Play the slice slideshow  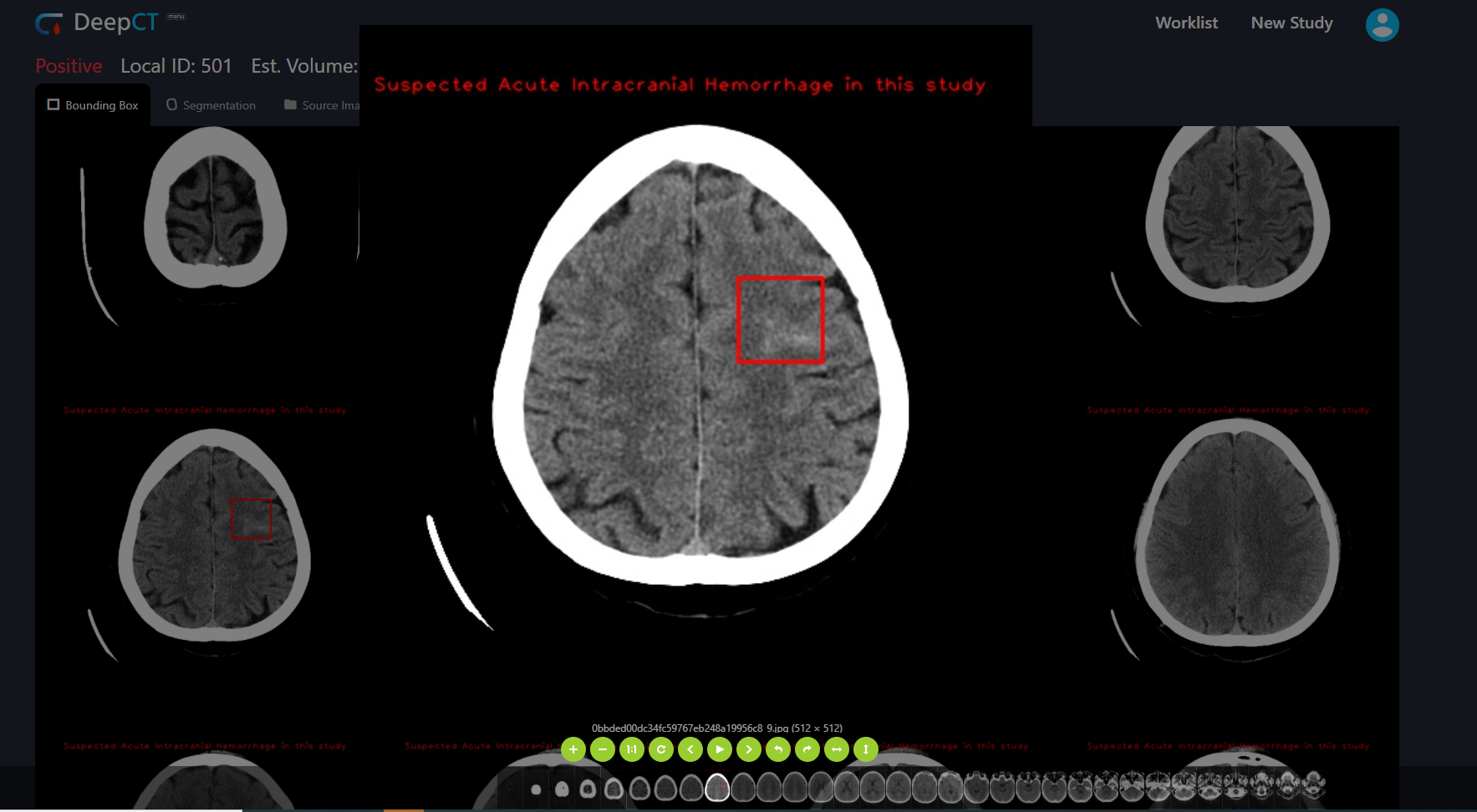pyautogui.click(x=720, y=749)
